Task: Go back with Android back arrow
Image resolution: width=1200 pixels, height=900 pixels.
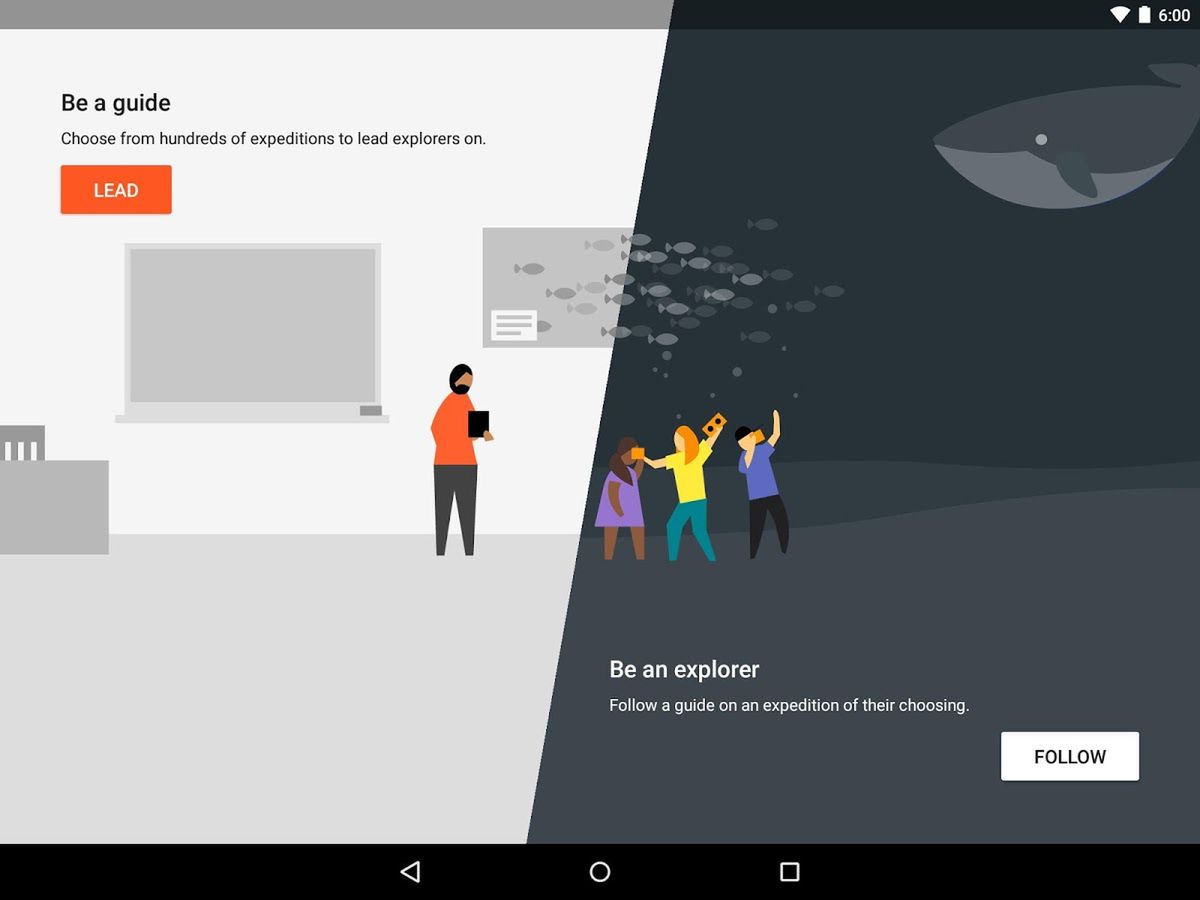Action: [x=410, y=872]
